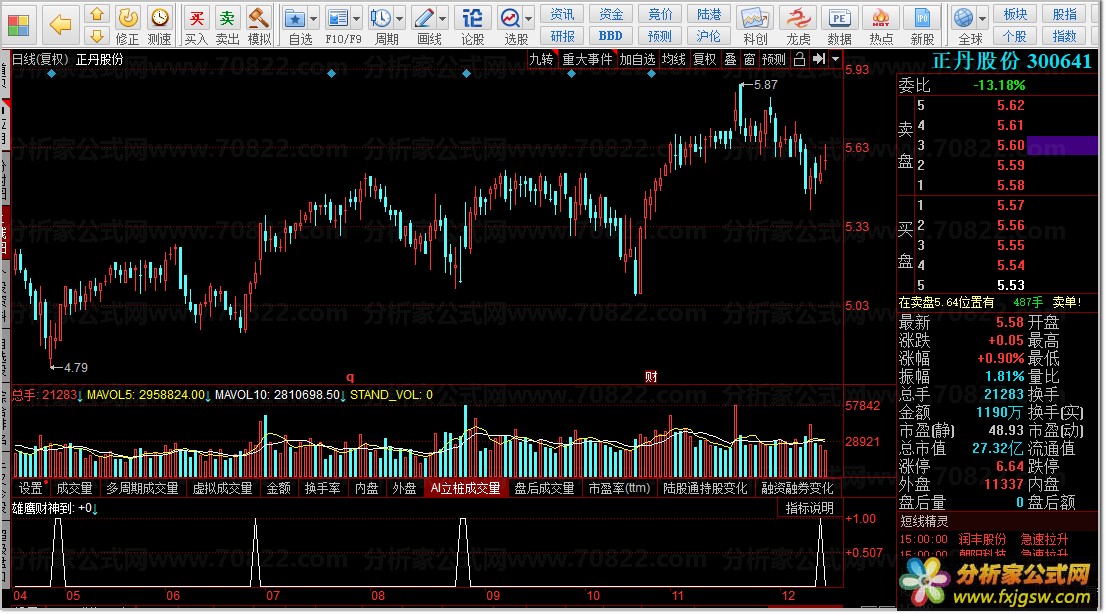Toggle the 预测 option on chart toolbar
This screenshot has height=614, width=1107.
point(774,60)
